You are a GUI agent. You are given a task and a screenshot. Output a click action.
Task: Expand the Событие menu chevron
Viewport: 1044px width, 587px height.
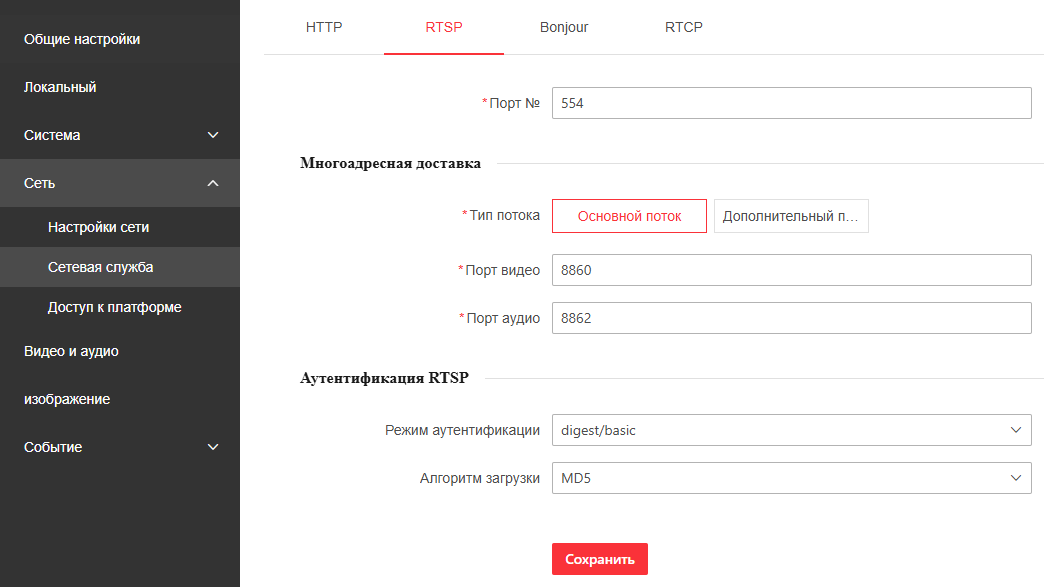click(x=212, y=447)
